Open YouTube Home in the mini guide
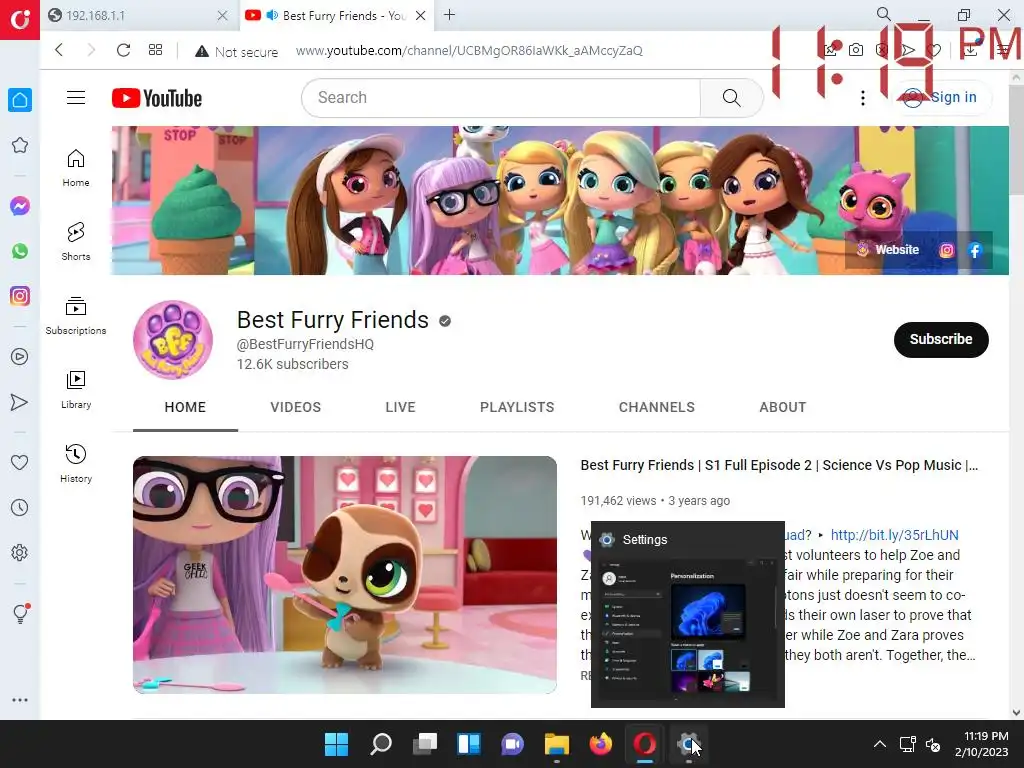The height and width of the screenshot is (768, 1024). (x=76, y=168)
